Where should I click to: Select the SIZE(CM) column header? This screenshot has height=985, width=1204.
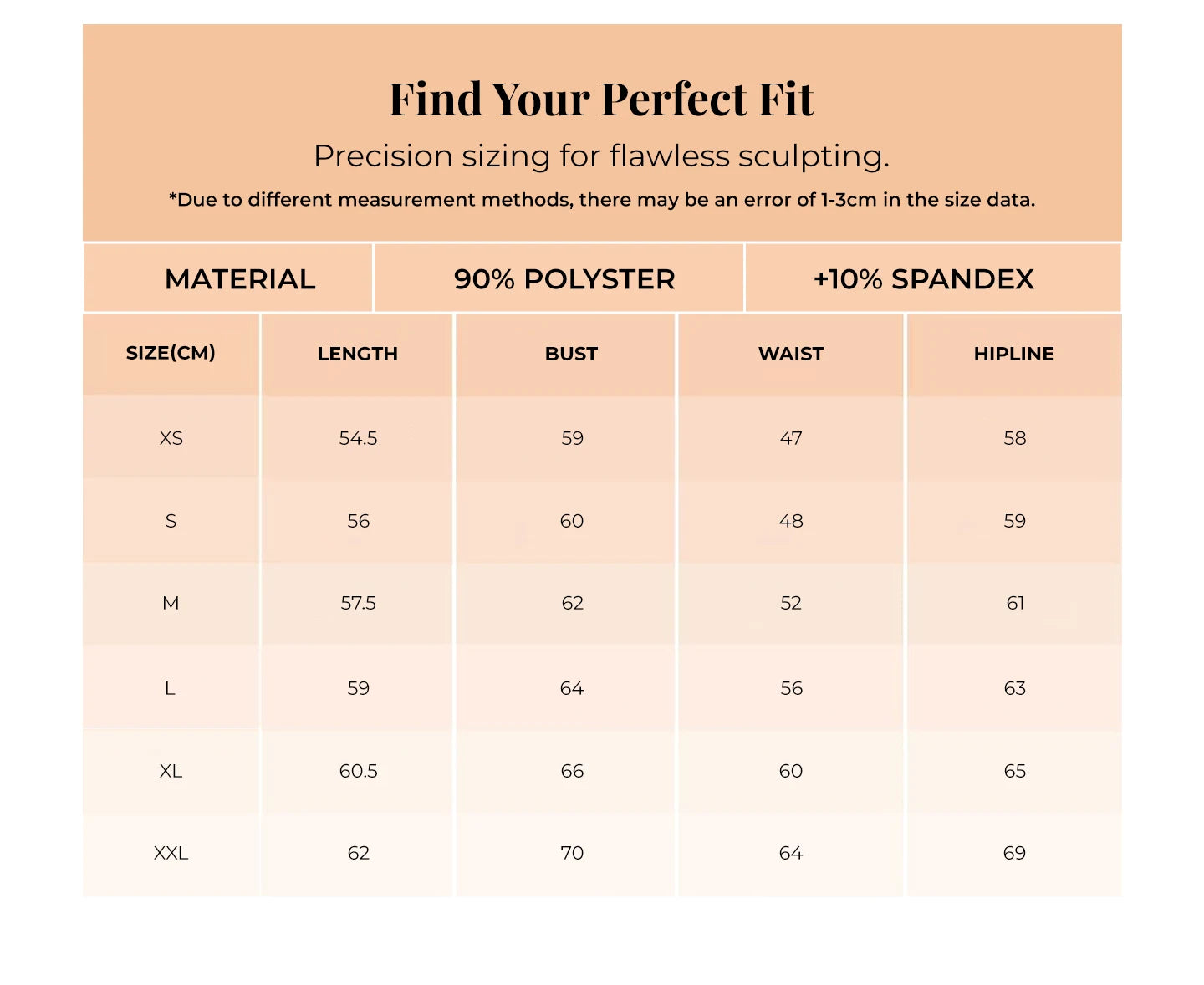pos(171,353)
